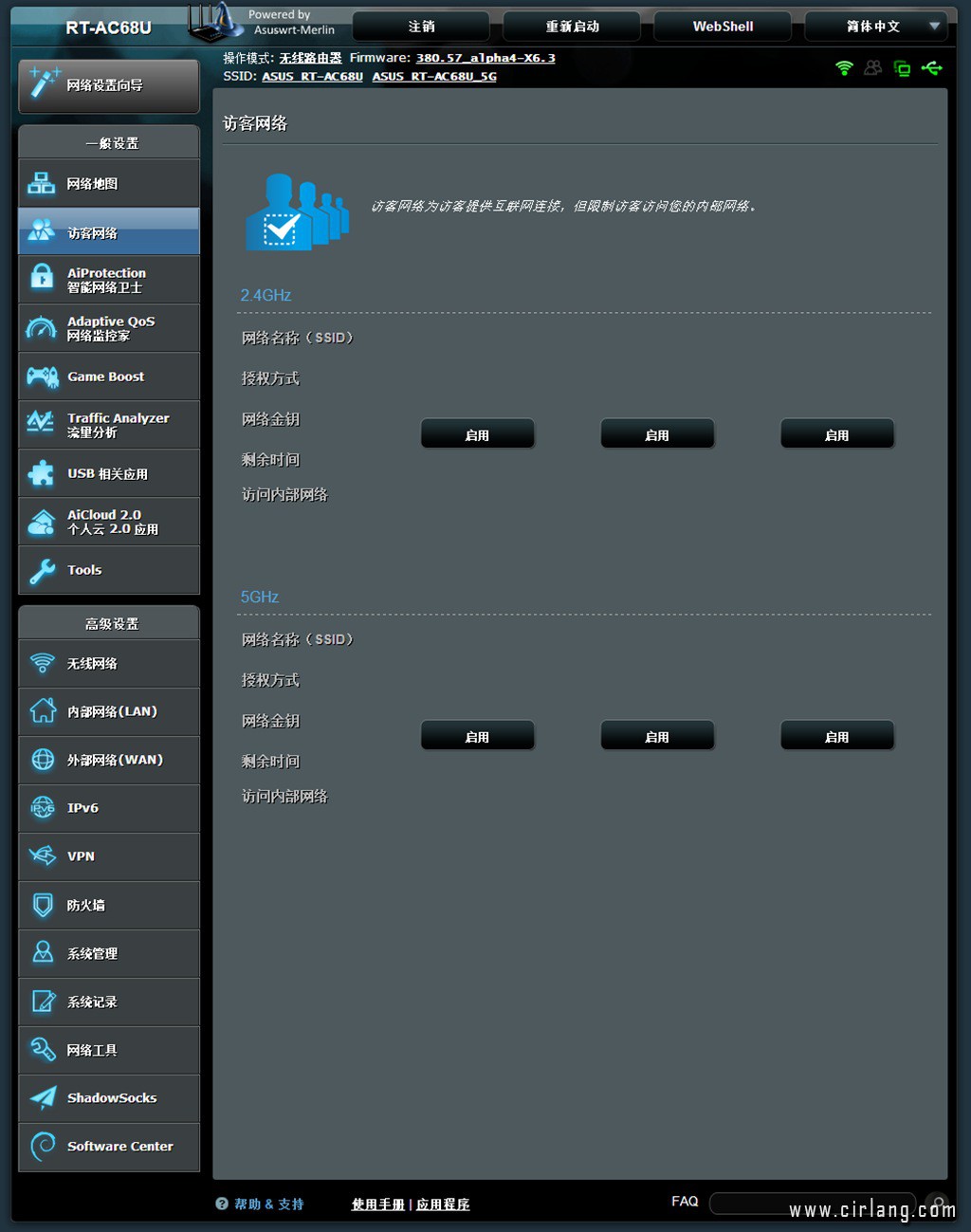Click the 重新启动 reboot tab
The width and height of the screenshot is (971, 1232).
[x=572, y=27]
